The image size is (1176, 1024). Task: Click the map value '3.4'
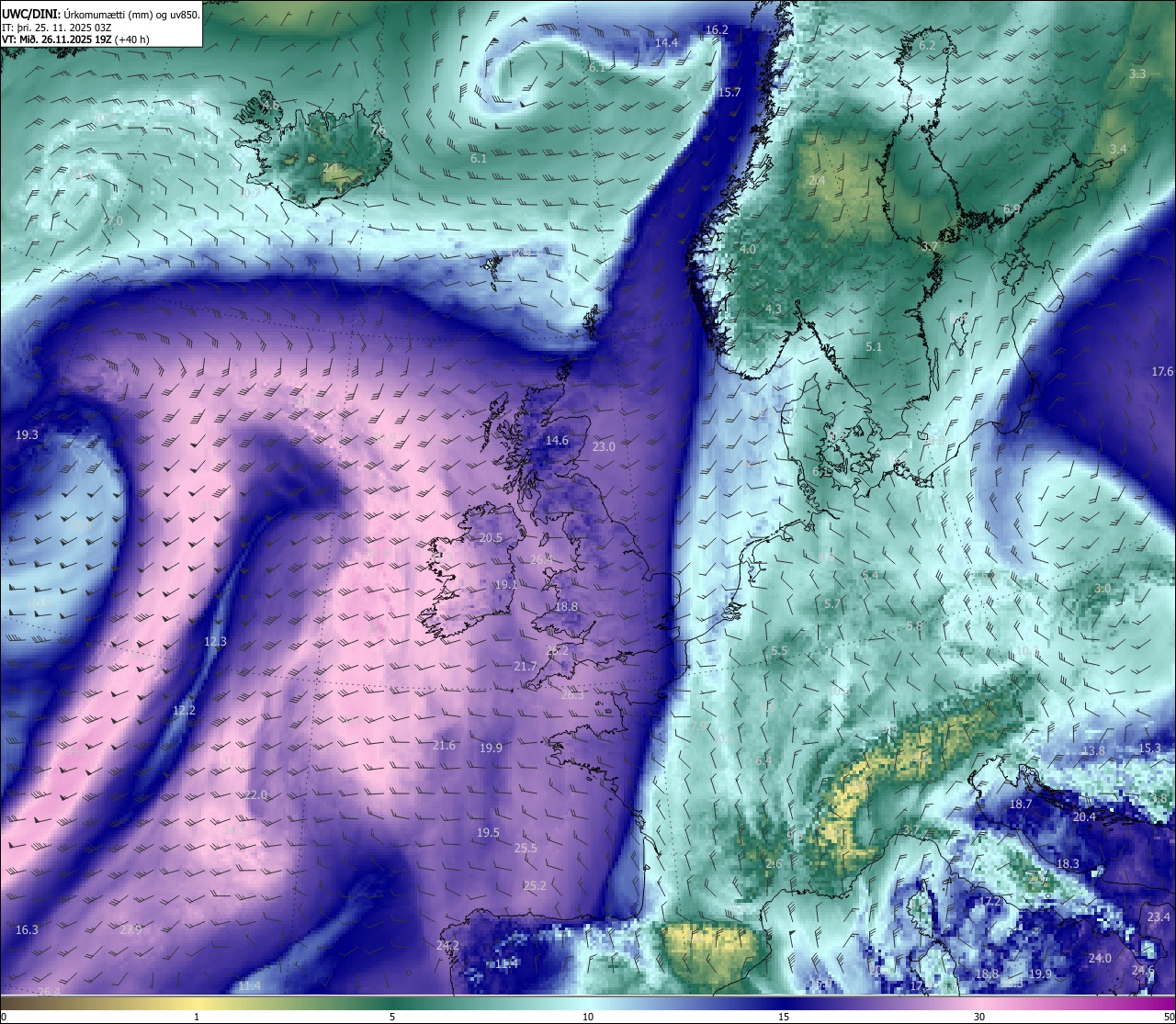click(x=1117, y=150)
